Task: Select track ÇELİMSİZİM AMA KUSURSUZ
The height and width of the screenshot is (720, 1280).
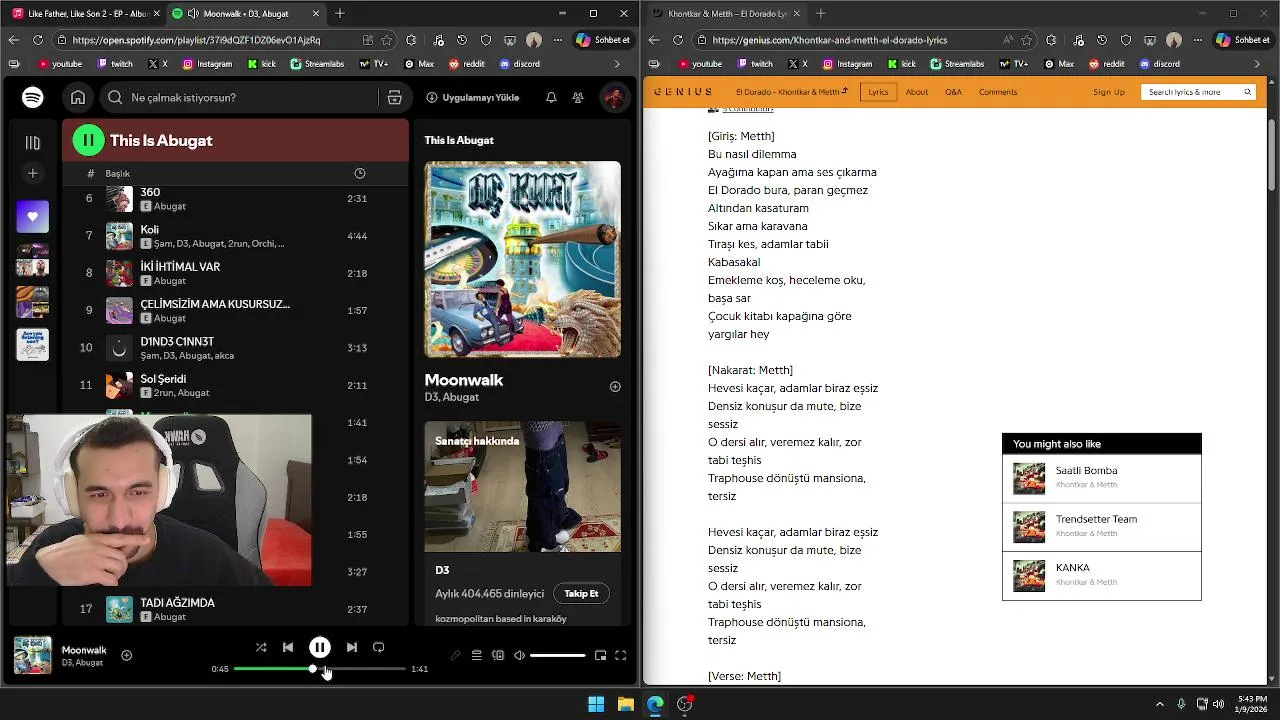Action: click(x=236, y=310)
